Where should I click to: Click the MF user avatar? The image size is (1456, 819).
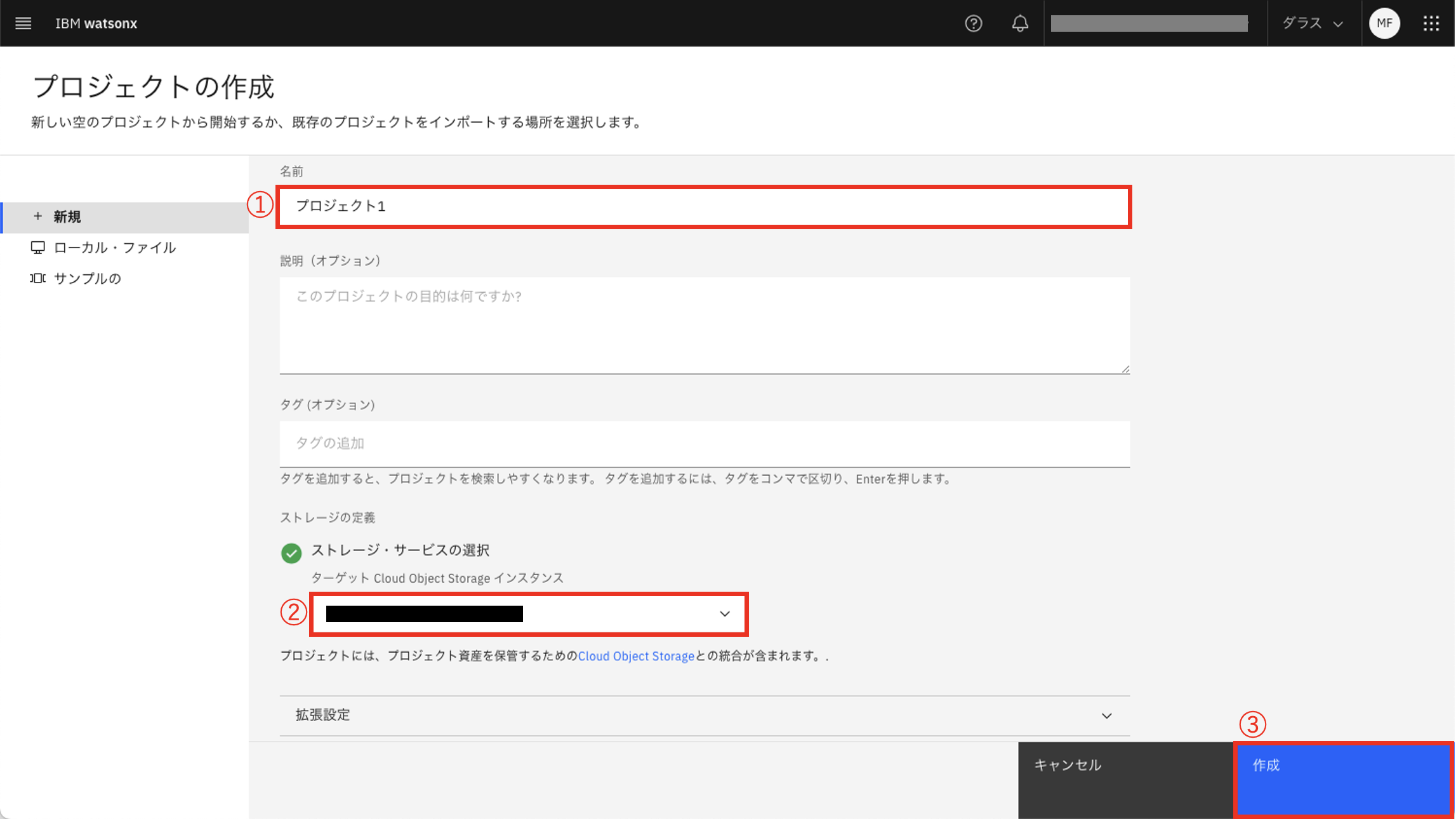coord(1384,23)
